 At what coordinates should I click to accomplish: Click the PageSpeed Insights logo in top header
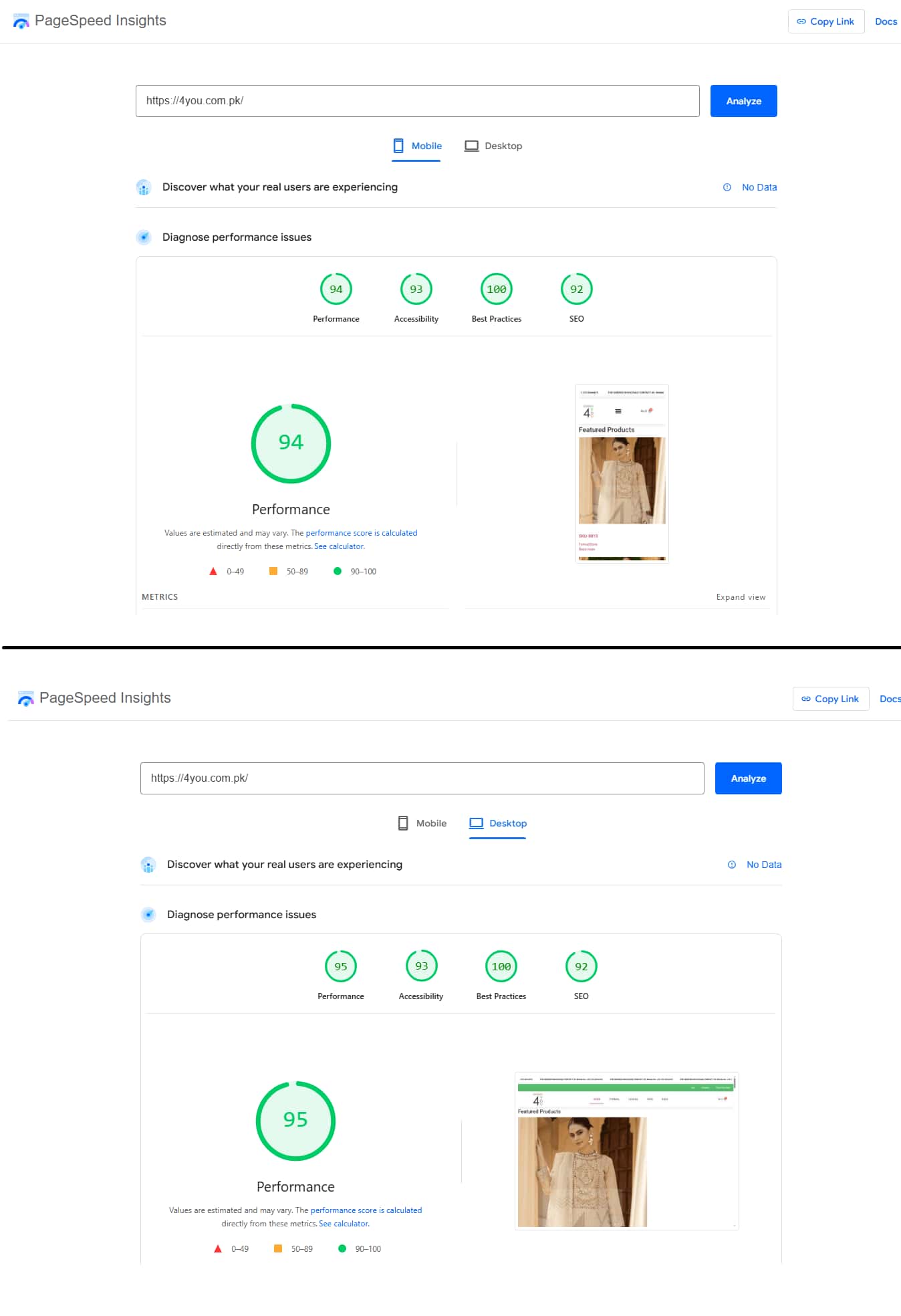pos(21,21)
